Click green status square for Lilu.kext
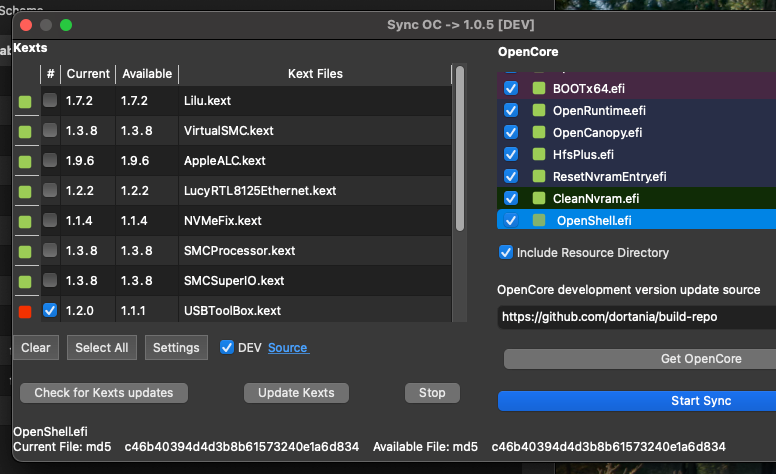Image resolution: width=776 pixels, height=474 pixels. tap(25, 102)
